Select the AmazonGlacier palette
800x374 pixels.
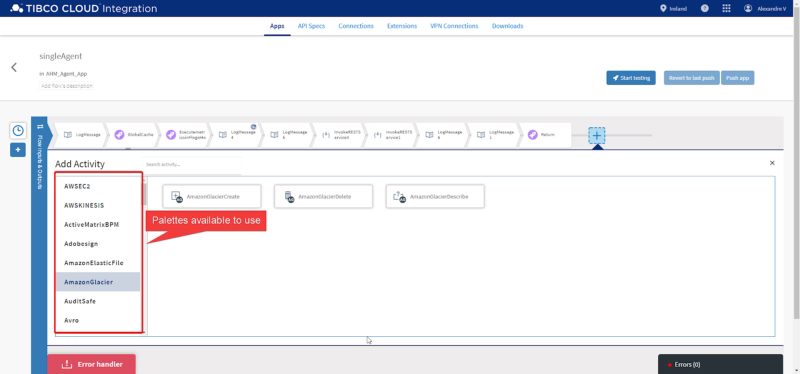98,282
